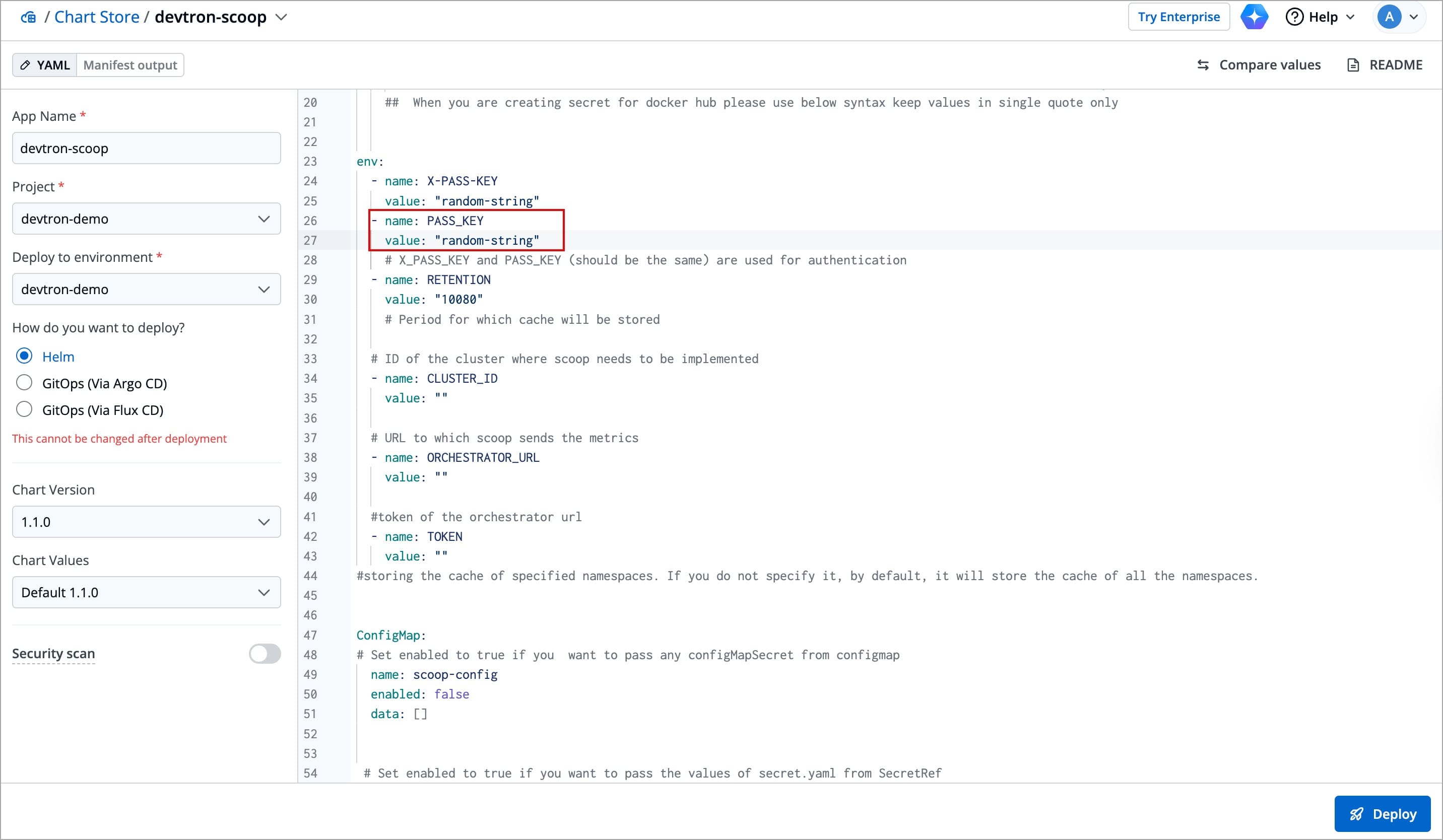
Task: Click the rocket icon on Deploy
Action: coord(1356,814)
